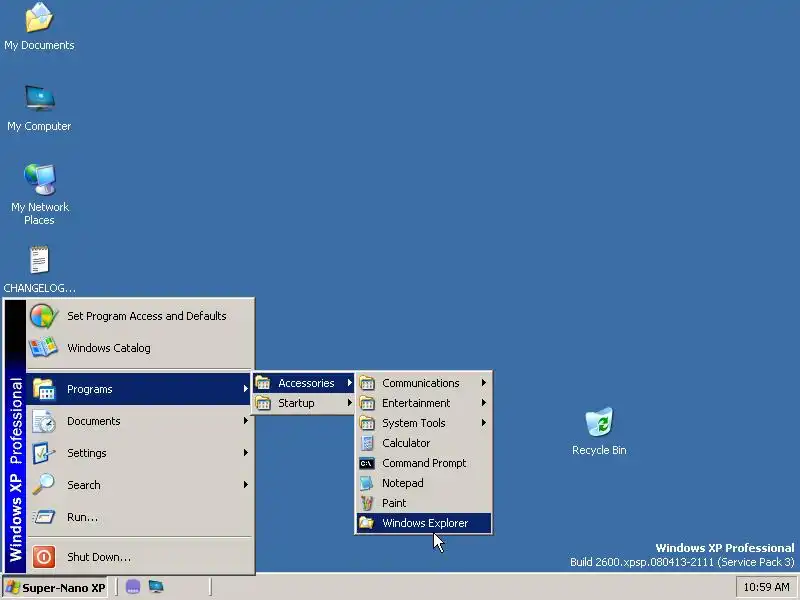800x600 pixels.
Task: Click the Search magnifier icon
Action: [44, 485]
